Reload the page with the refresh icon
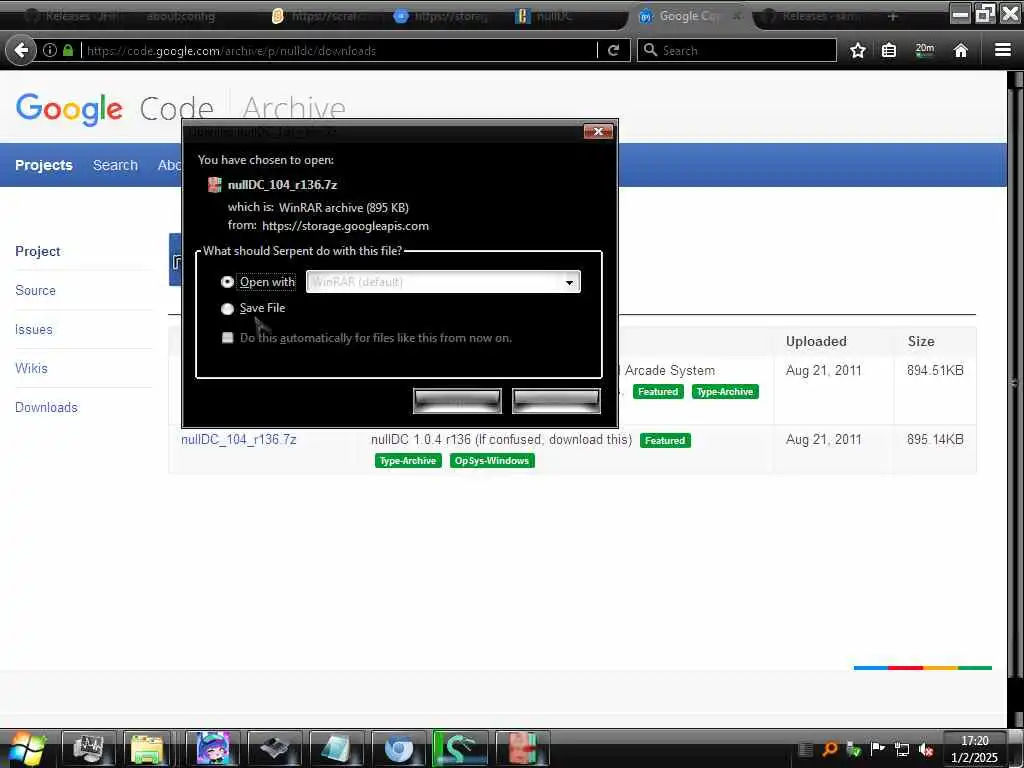Screen dimensions: 1024x768 pos(613,50)
